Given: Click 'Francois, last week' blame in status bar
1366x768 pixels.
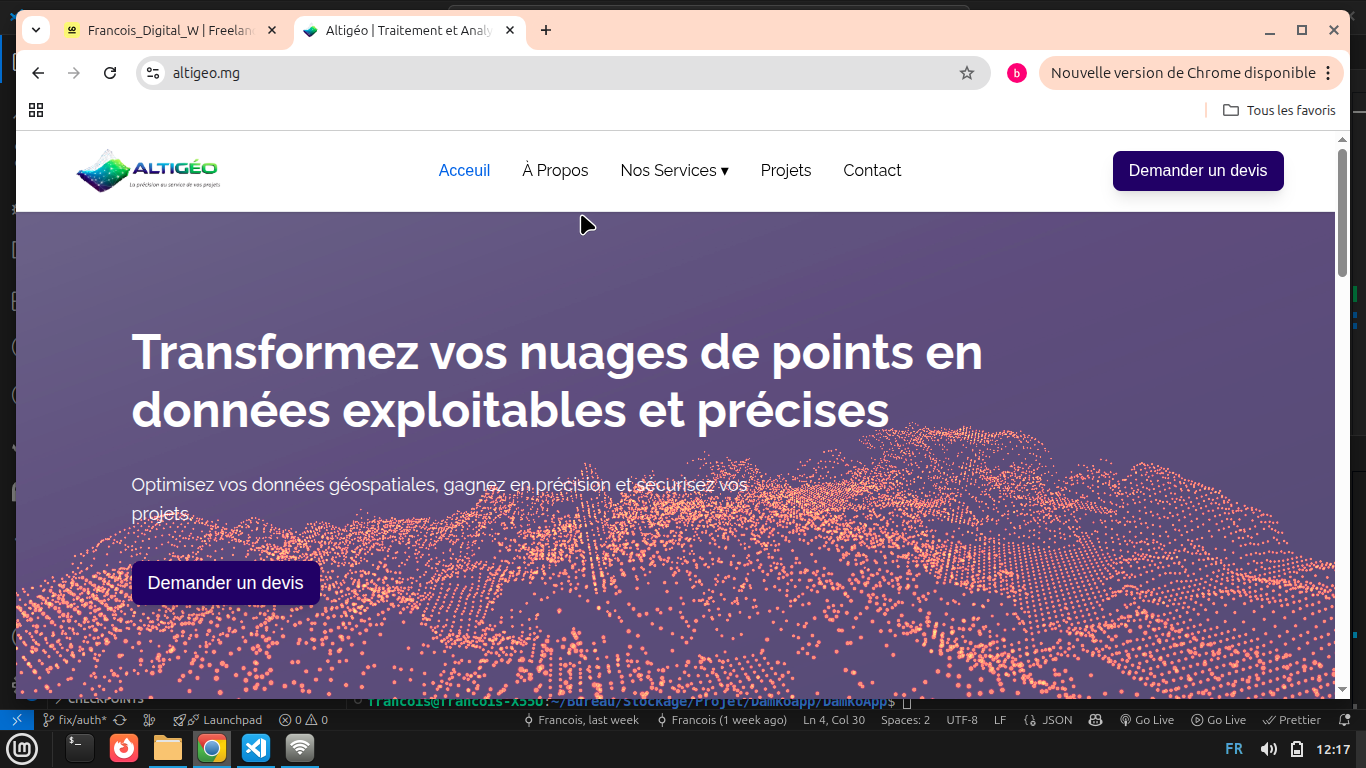Looking at the screenshot, I should 581,720.
